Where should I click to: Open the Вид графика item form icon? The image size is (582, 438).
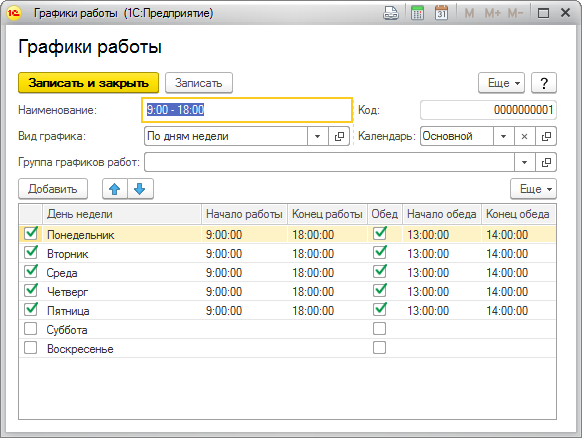(x=339, y=136)
